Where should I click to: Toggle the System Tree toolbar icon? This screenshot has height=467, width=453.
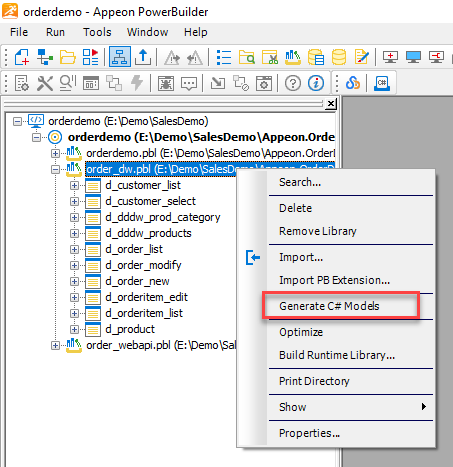click(x=120, y=57)
